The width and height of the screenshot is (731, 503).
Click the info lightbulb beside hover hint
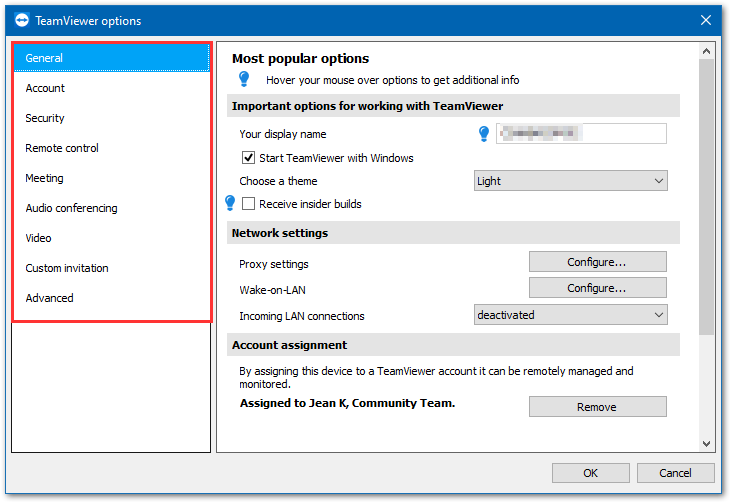point(243,79)
